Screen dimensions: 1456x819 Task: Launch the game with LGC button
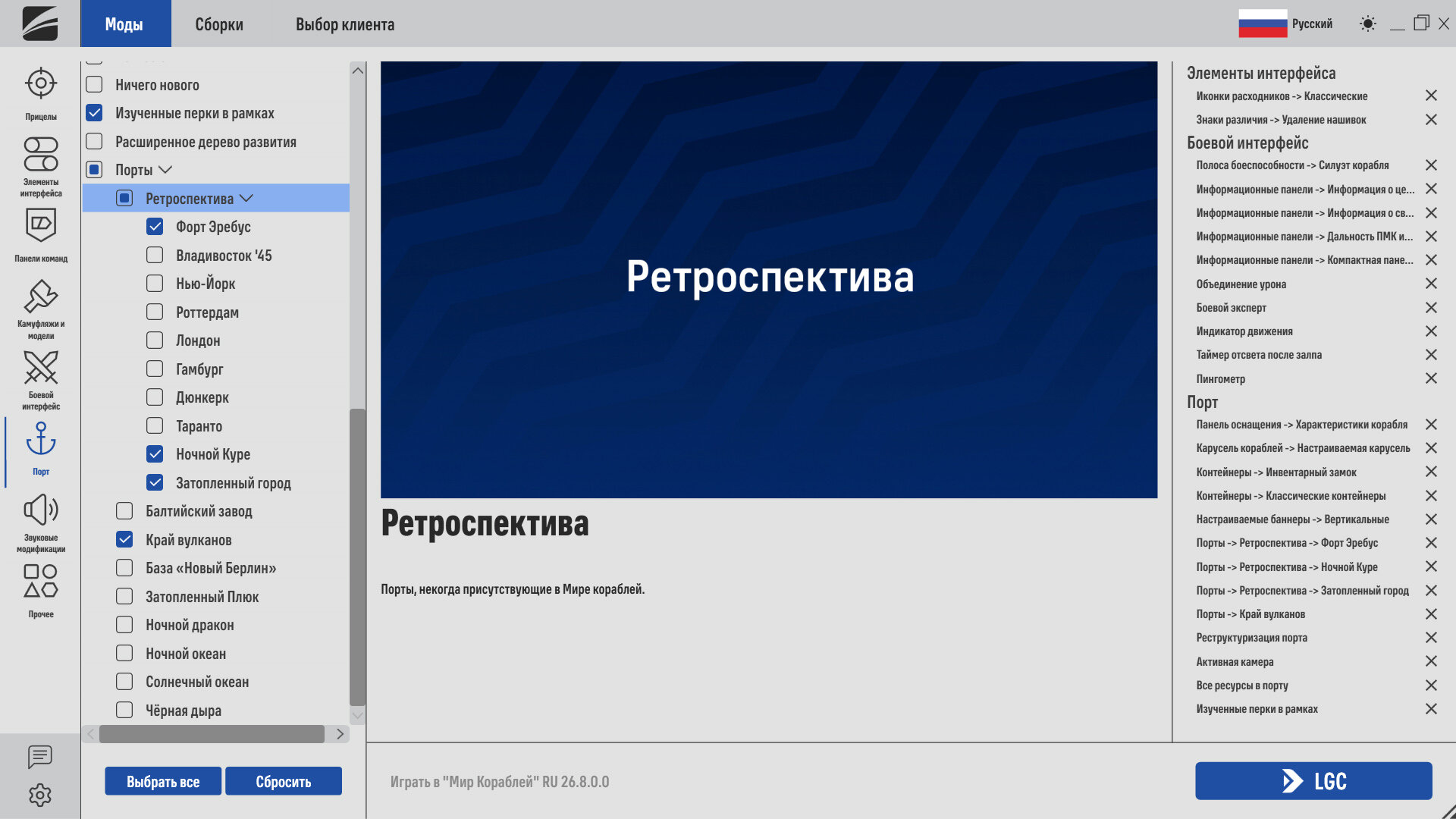1313,781
